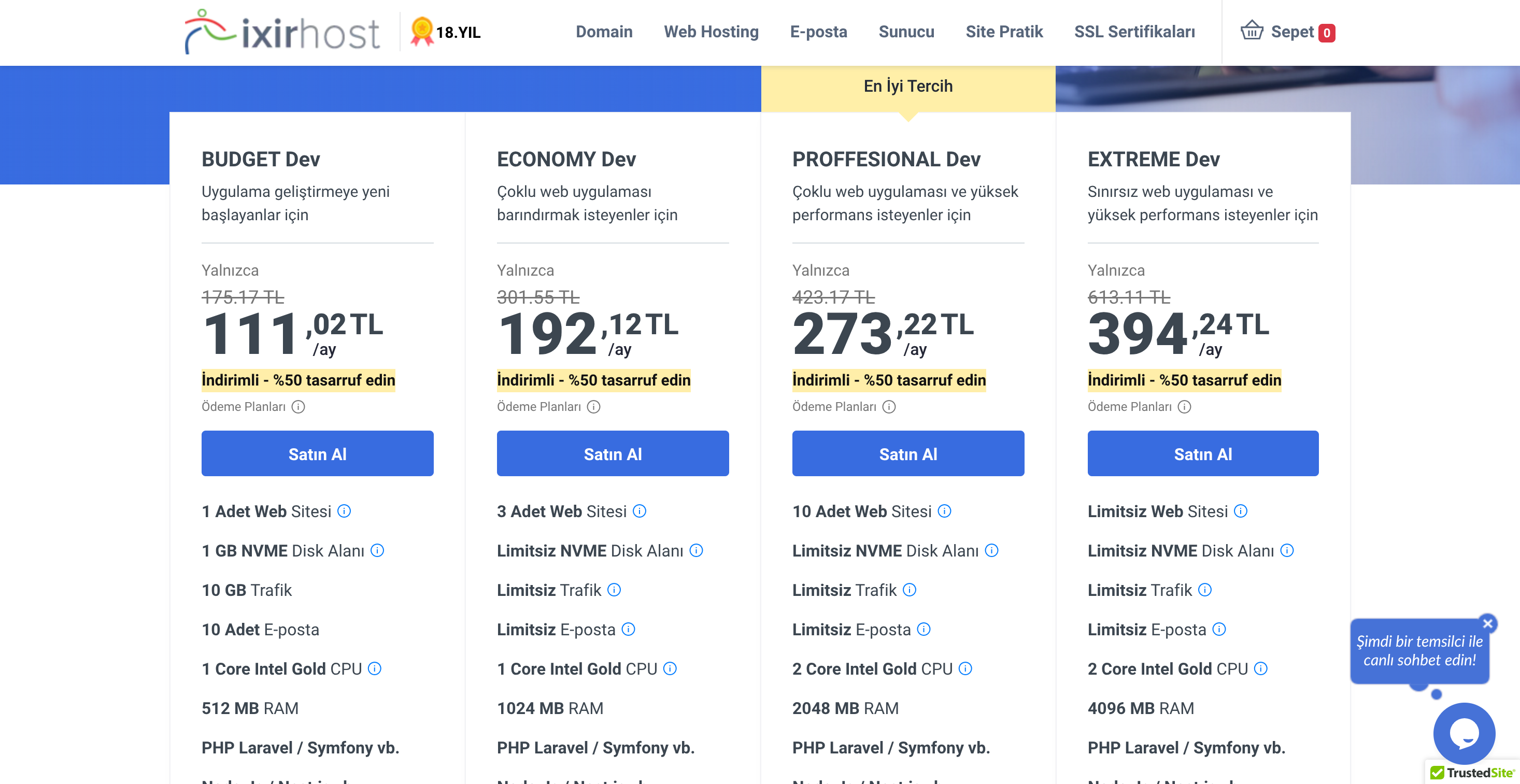This screenshot has height=784, width=1520.
Task: Click Satın Al for BUDGET Dev
Action: coord(318,453)
